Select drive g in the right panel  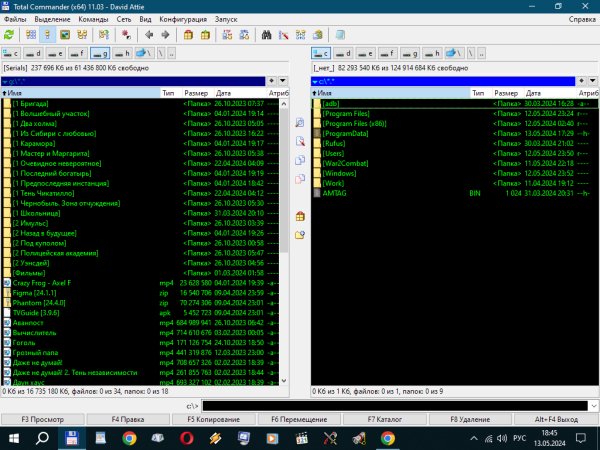(x=410, y=54)
